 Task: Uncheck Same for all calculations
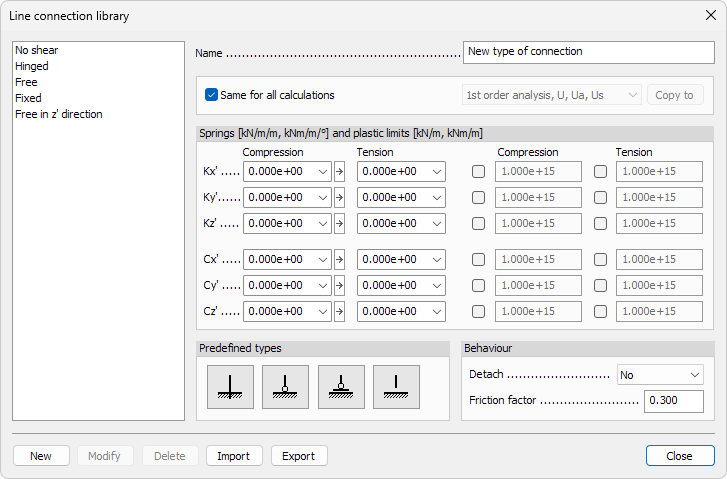click(212, 95)
